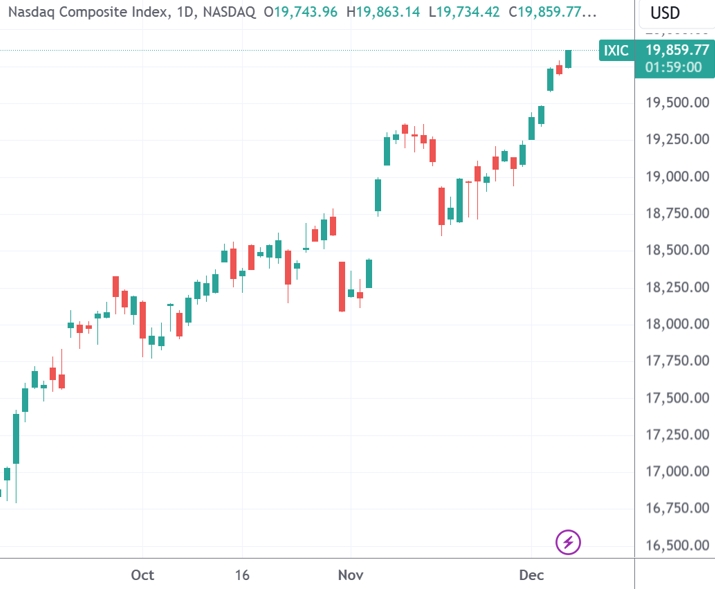The height and width of the screenshot is (589, 715).
Task: Click the 18,000.00 price scale label
Action: pos(677,324)
